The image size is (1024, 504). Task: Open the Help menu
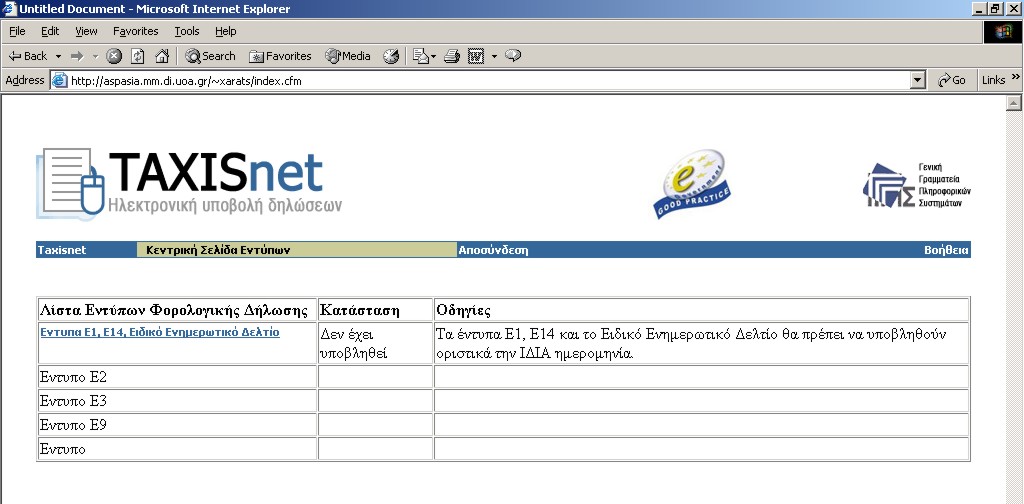(226, 31)
